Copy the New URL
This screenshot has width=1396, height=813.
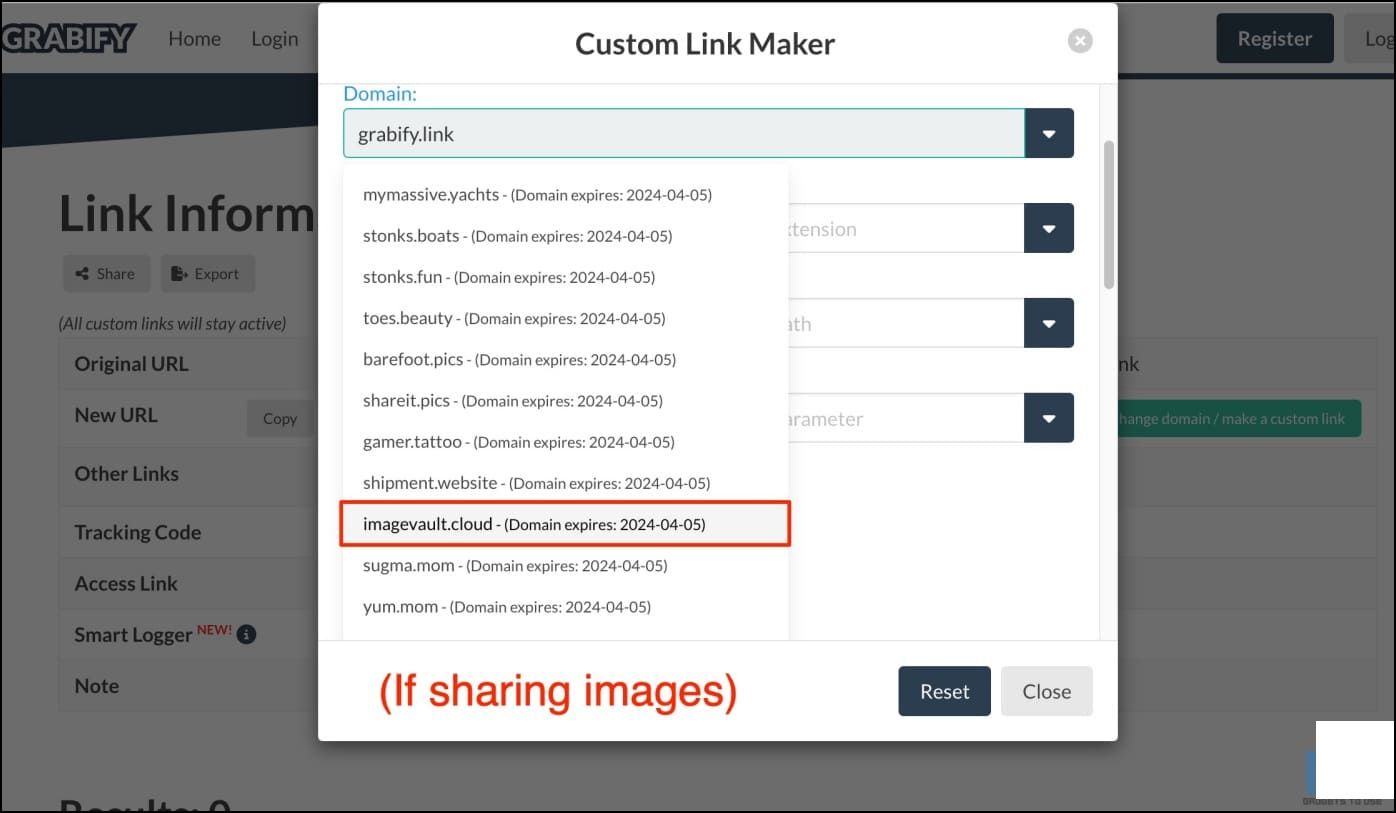pyautogui.click(x=280, y=419)
